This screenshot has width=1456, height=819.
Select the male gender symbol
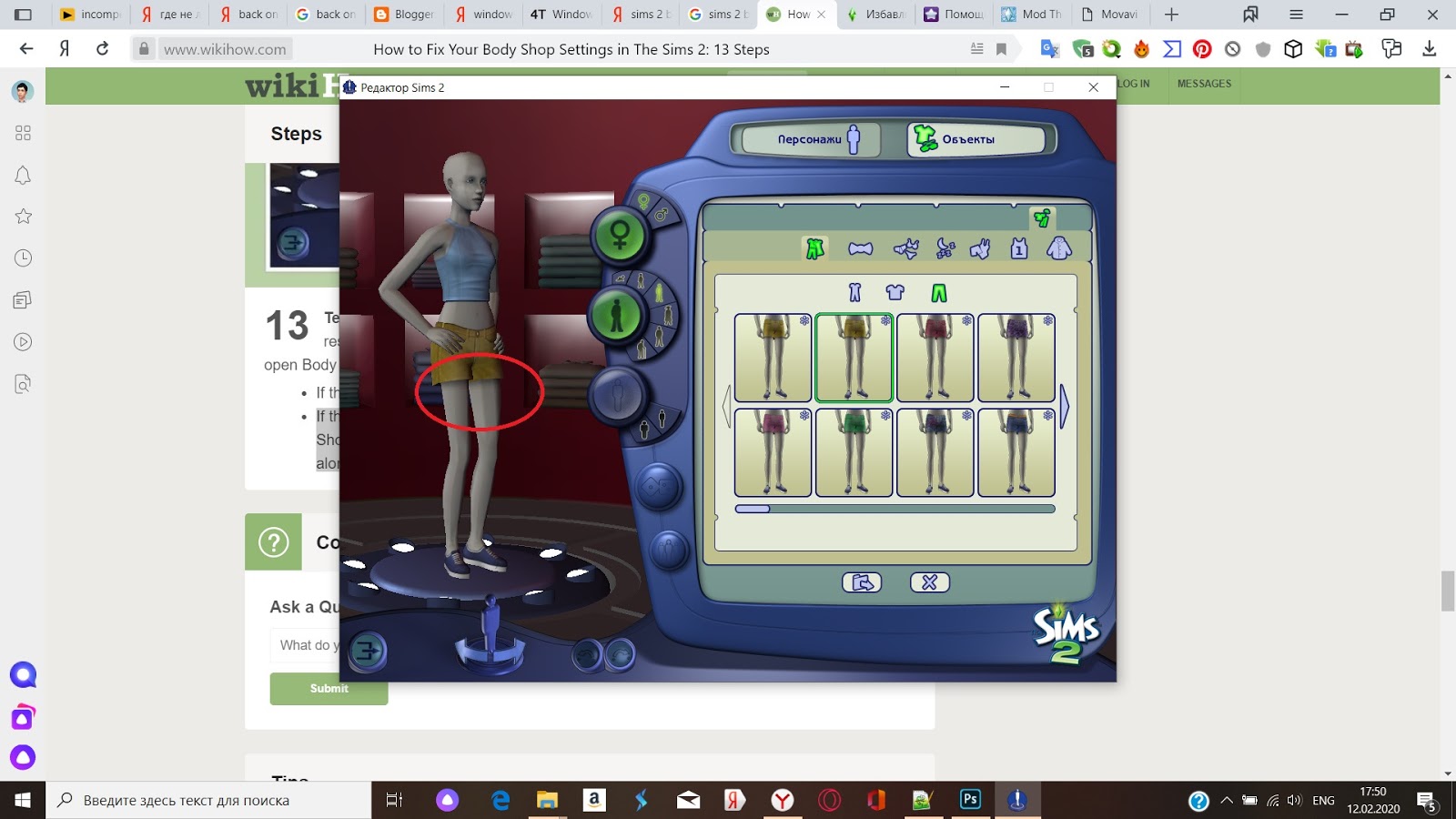coord(662,215)
